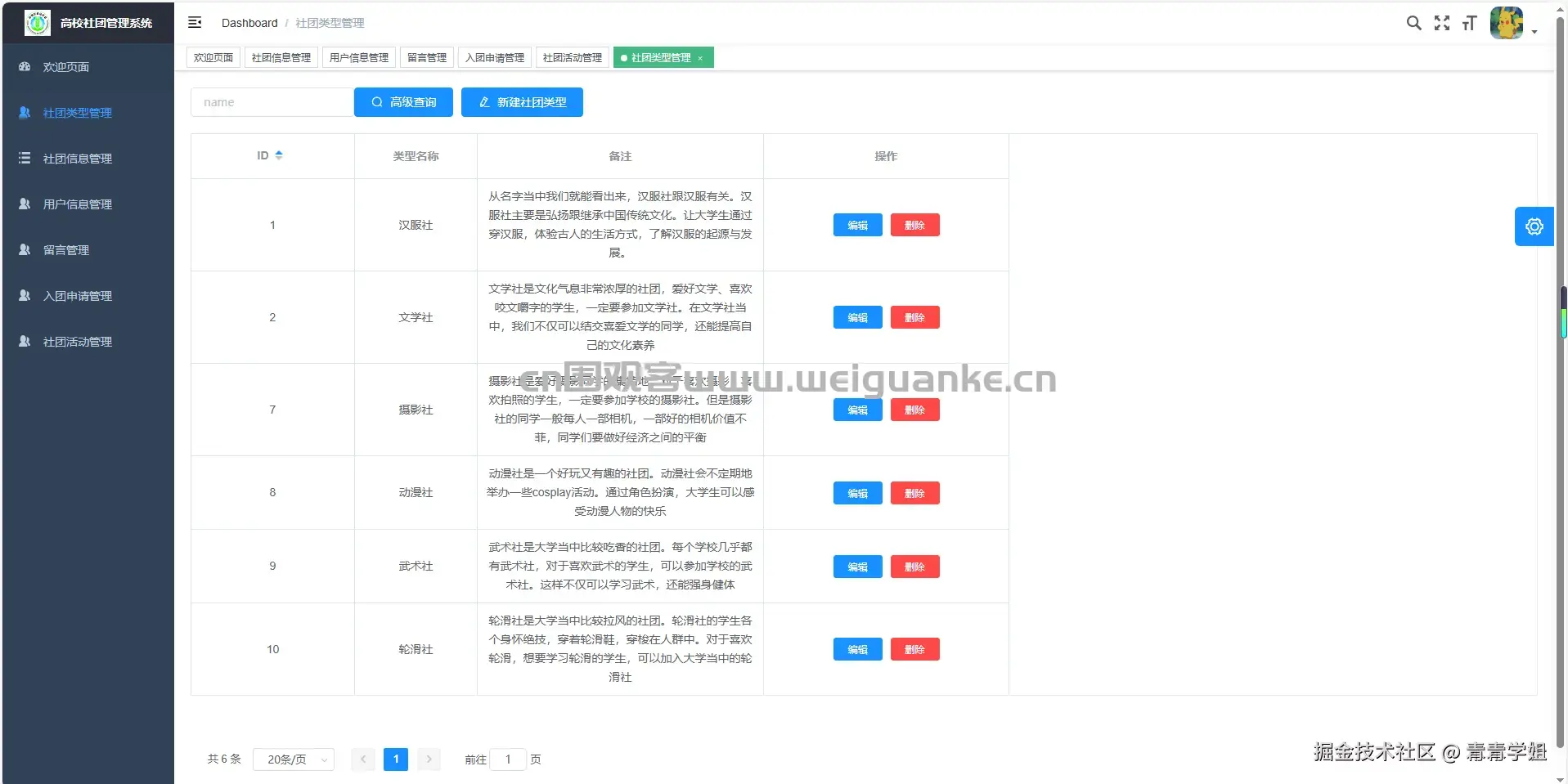Click the 新建社团类型 button
Image resolution: width=1568 pixels, height=784 pixels.
[522, 102]
